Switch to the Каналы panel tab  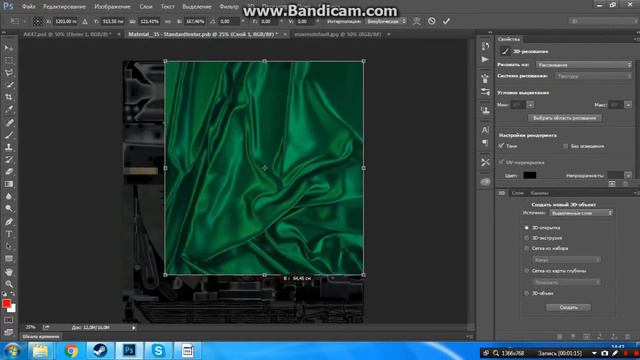pos(539,193)
